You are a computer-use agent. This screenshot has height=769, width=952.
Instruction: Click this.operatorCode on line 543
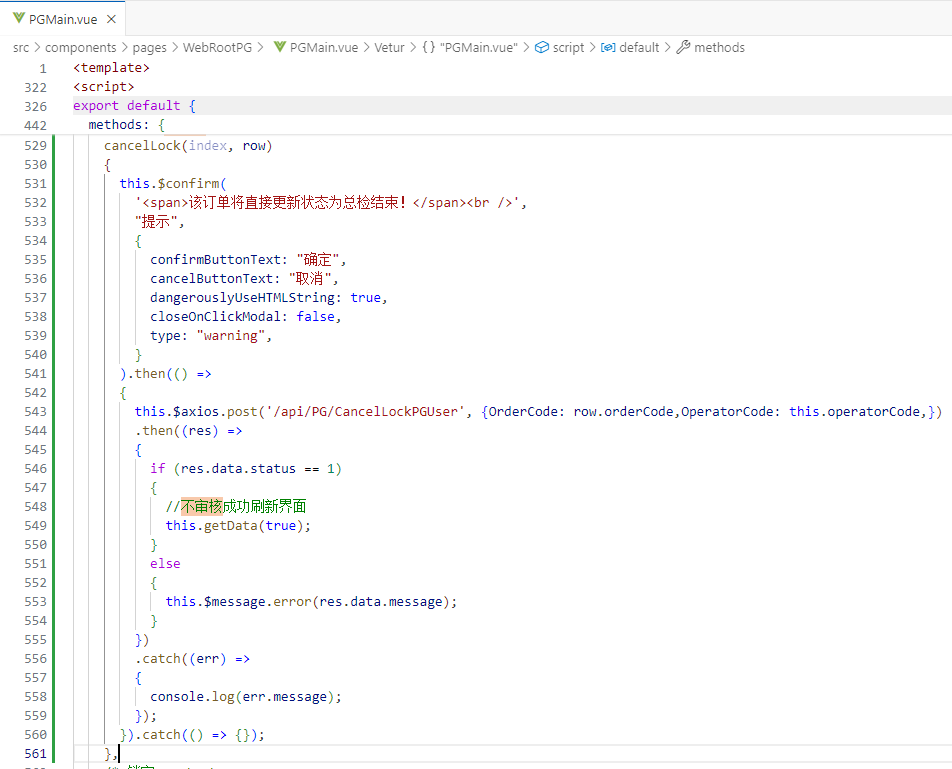854,412
